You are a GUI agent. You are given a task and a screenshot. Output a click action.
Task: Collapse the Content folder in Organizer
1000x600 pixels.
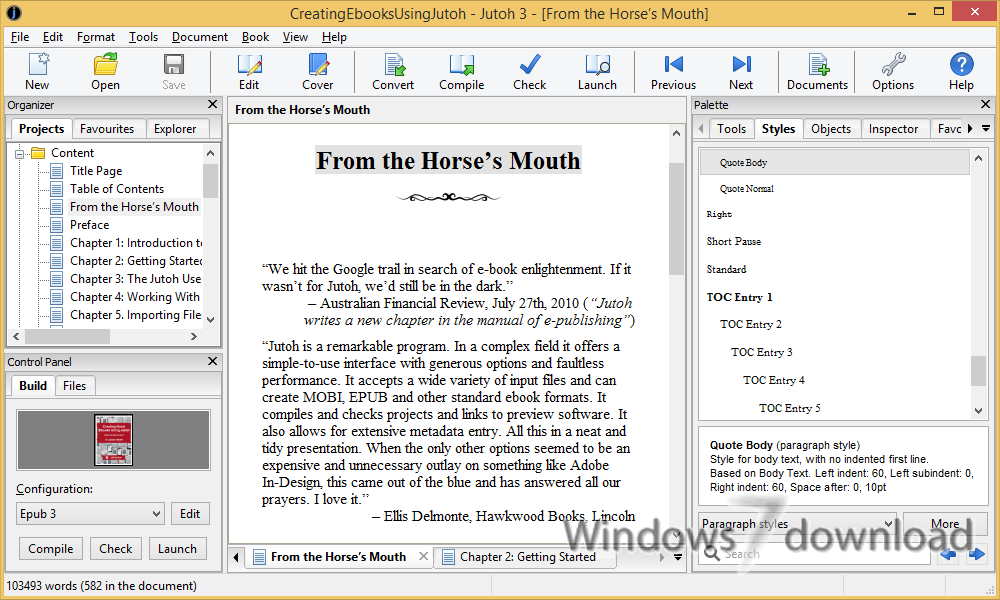click(19, 154)
